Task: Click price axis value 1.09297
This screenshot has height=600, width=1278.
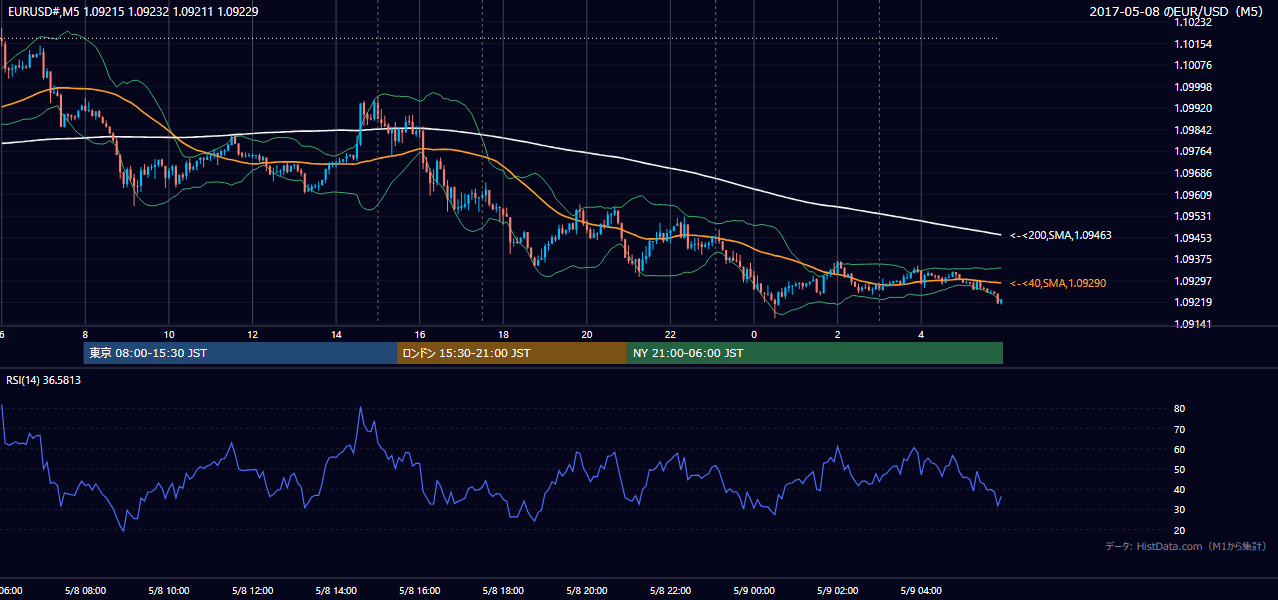Action: click(x=1193, y=281)
